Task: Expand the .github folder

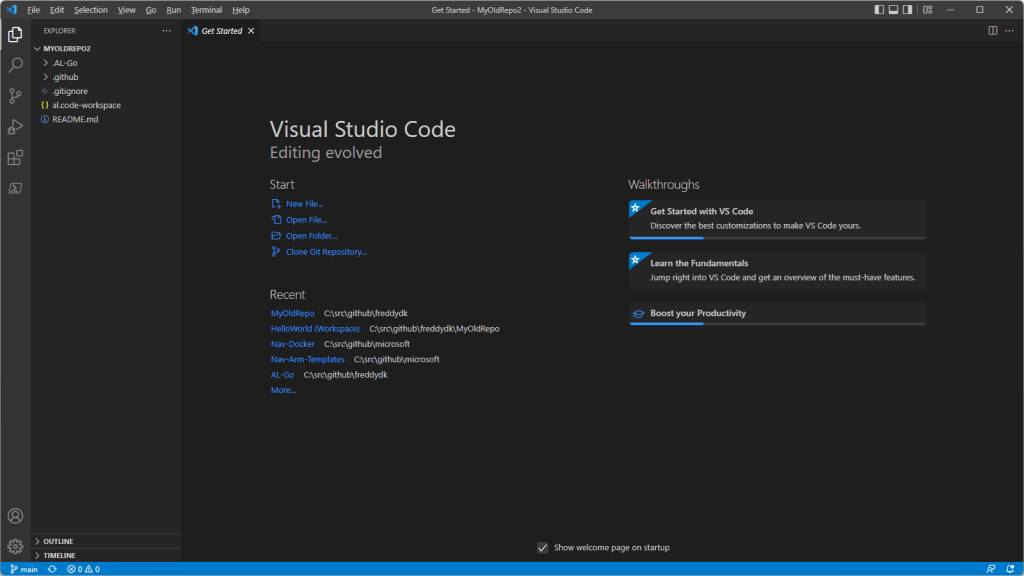Action: coord(107,77)
